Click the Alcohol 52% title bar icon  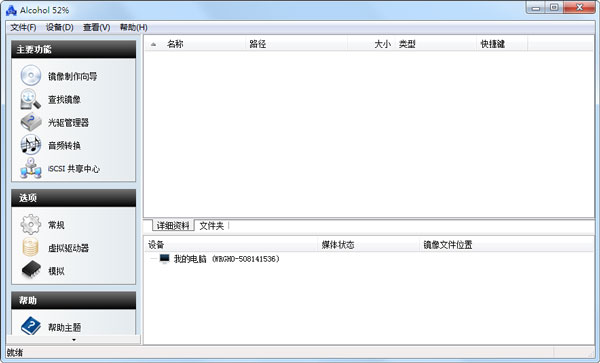[11, 10]
